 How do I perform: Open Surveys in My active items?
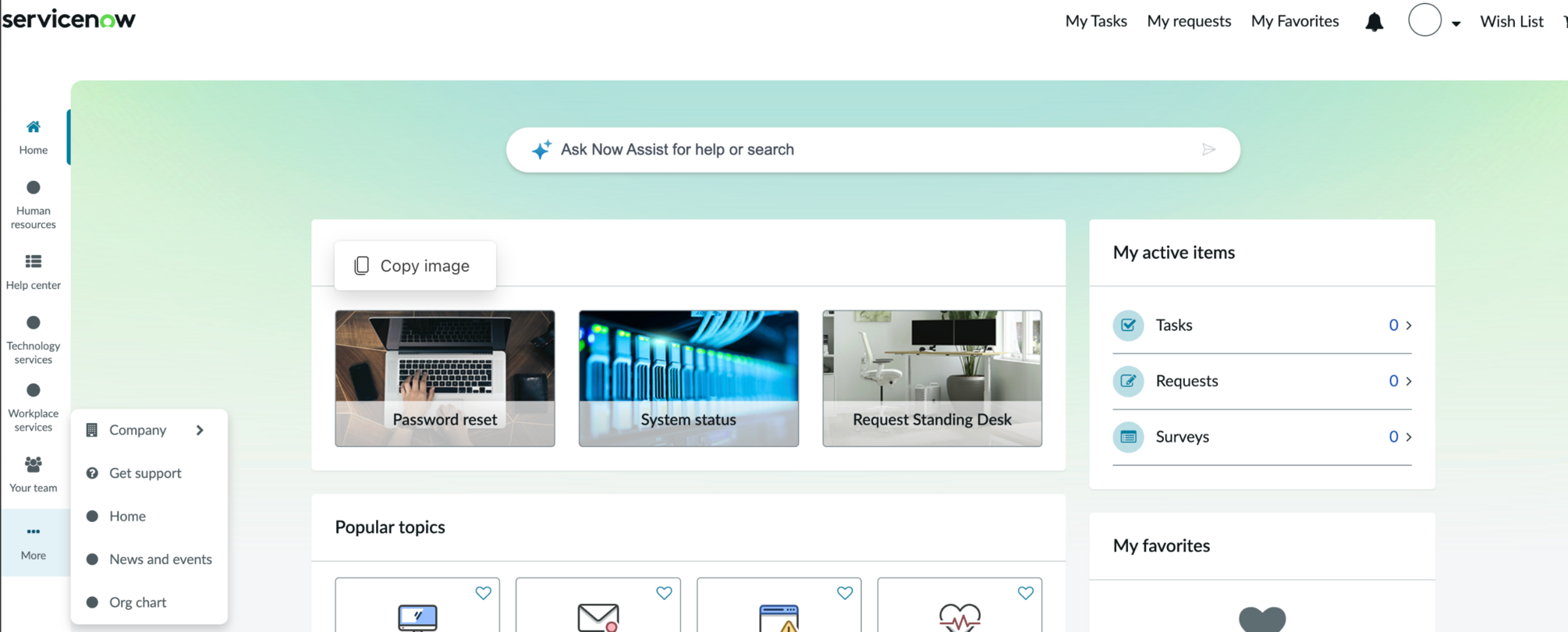[x=1262, y=437]
